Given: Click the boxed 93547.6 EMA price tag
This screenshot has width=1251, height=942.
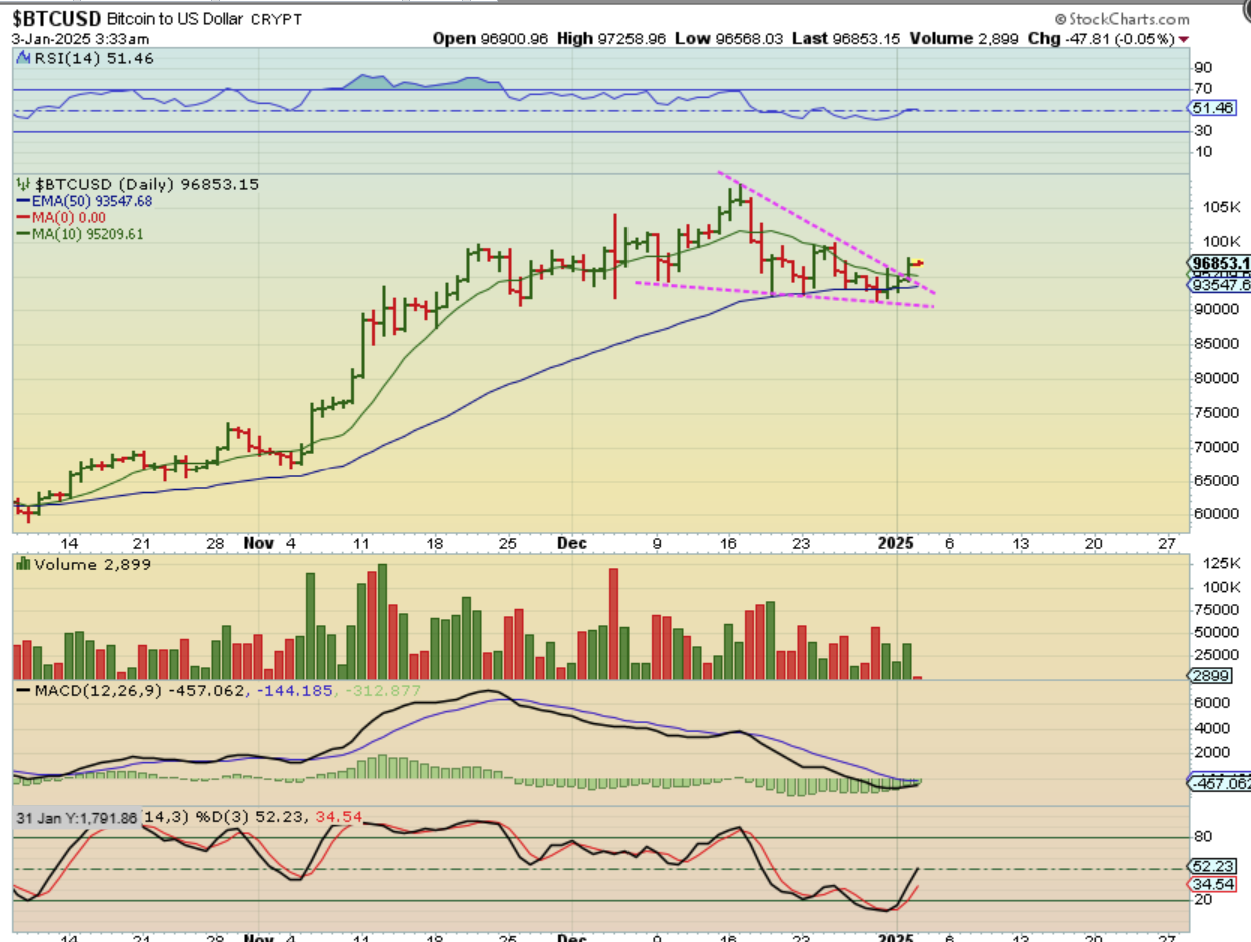Looking at the screenshot, I should (1219, 285).
